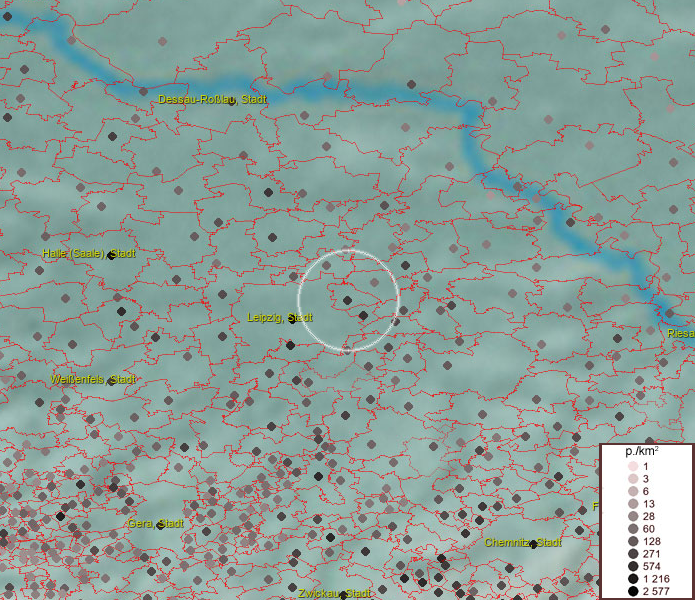The height and width of the screenshot is (600, 695).
Task: Select the legend swatch for 3
Action: (632, 480)
